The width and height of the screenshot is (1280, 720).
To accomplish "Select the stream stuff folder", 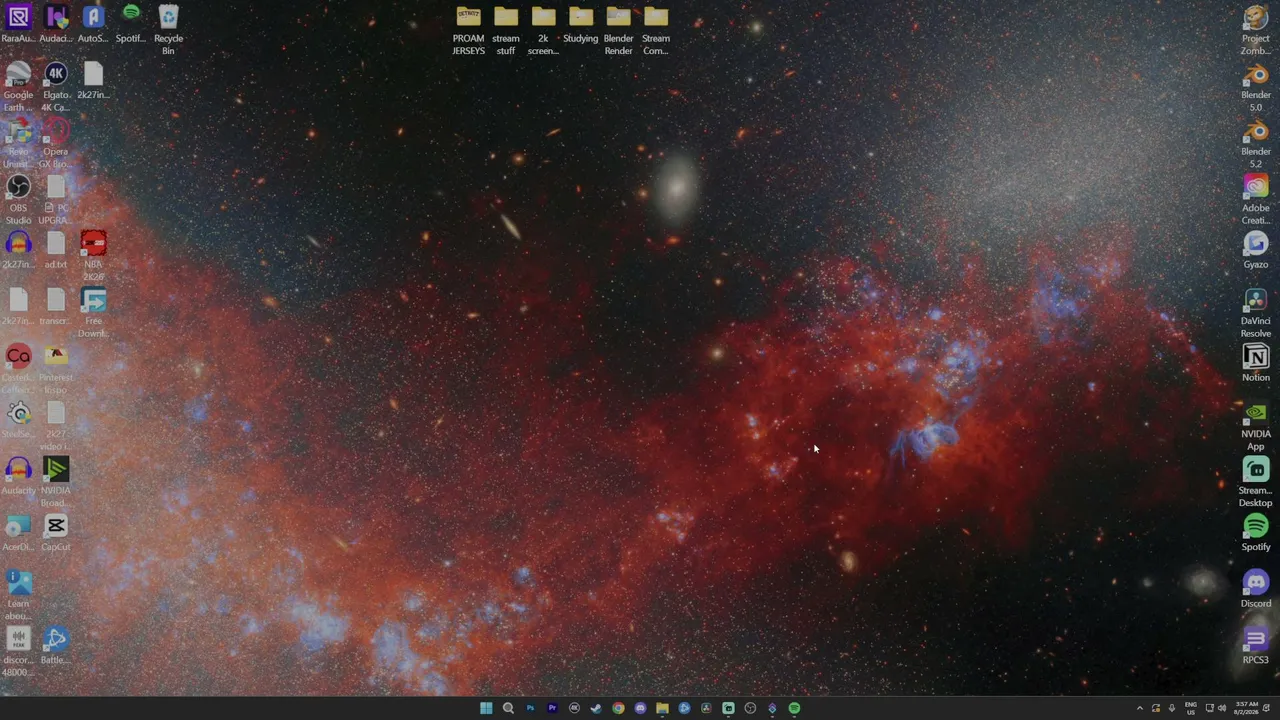I will coord(506,30).
